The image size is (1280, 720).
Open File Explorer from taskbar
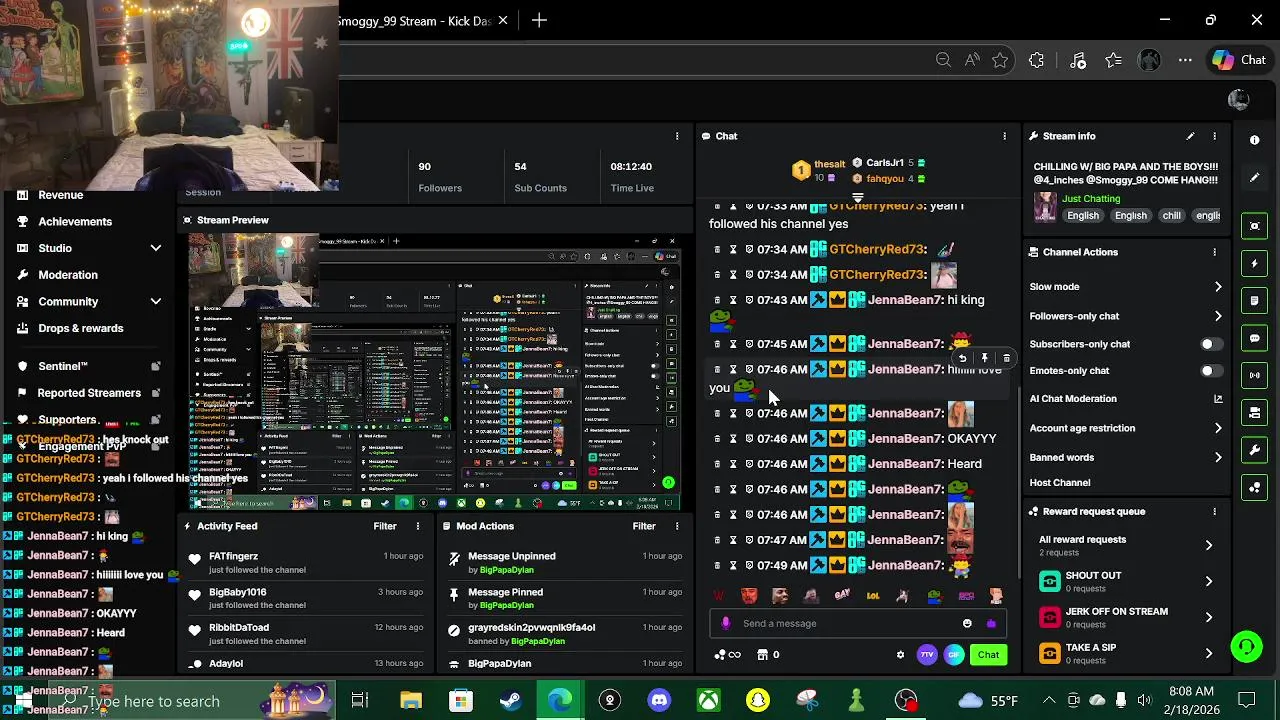pos(411,701)
